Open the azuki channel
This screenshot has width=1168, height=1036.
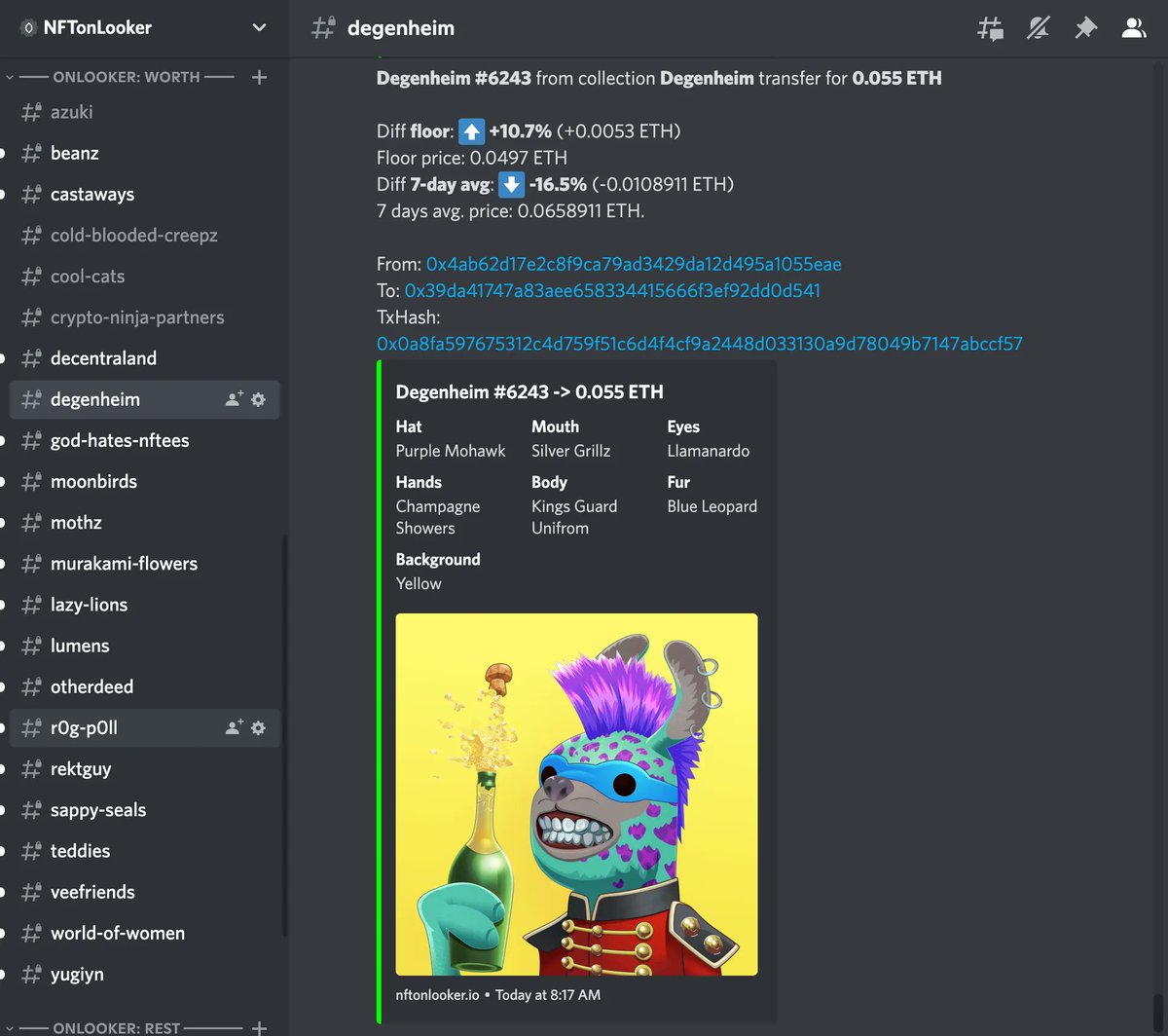(144, 112)
